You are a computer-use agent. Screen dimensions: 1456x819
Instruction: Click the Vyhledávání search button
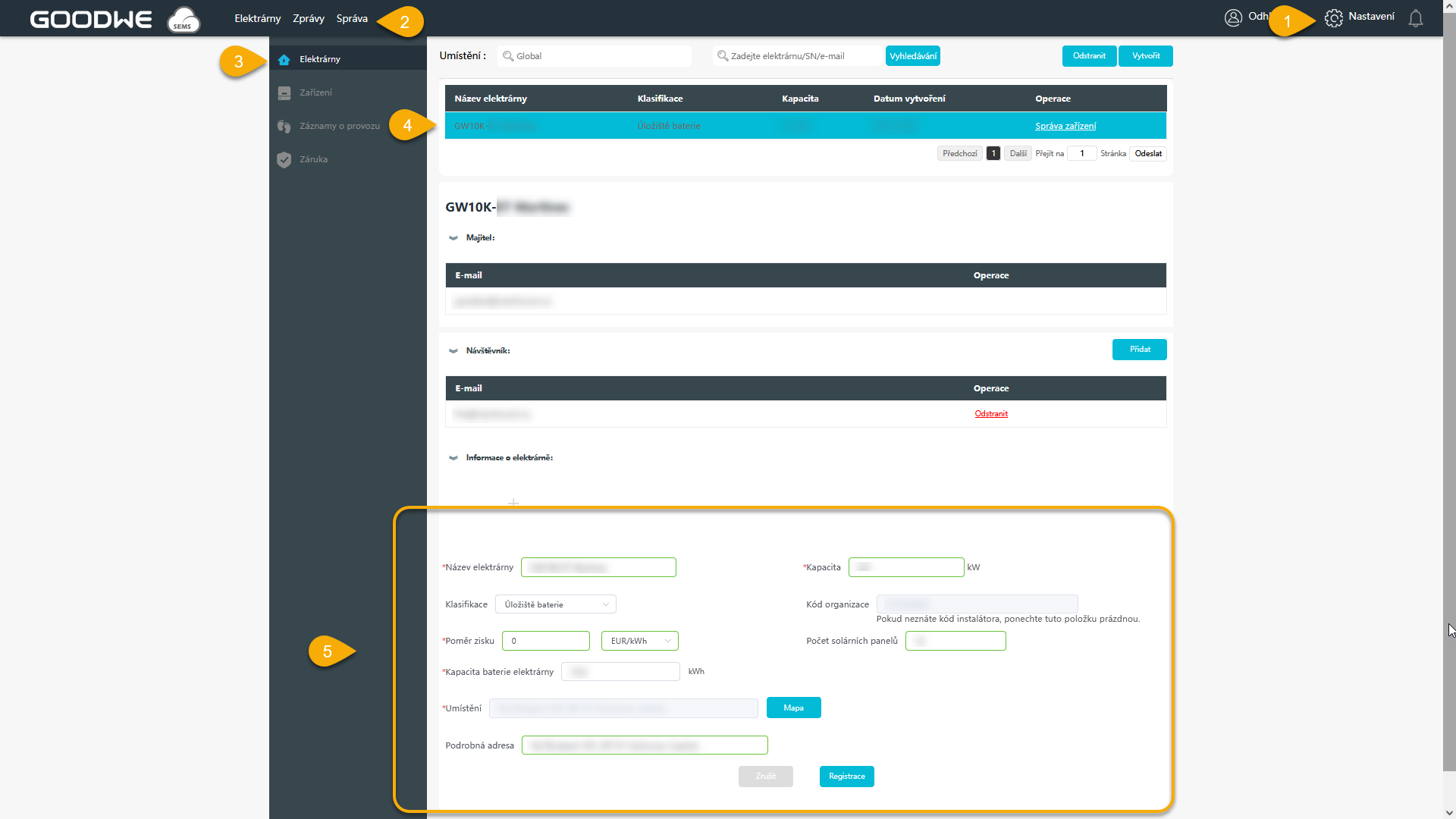(x=913, y=56)
